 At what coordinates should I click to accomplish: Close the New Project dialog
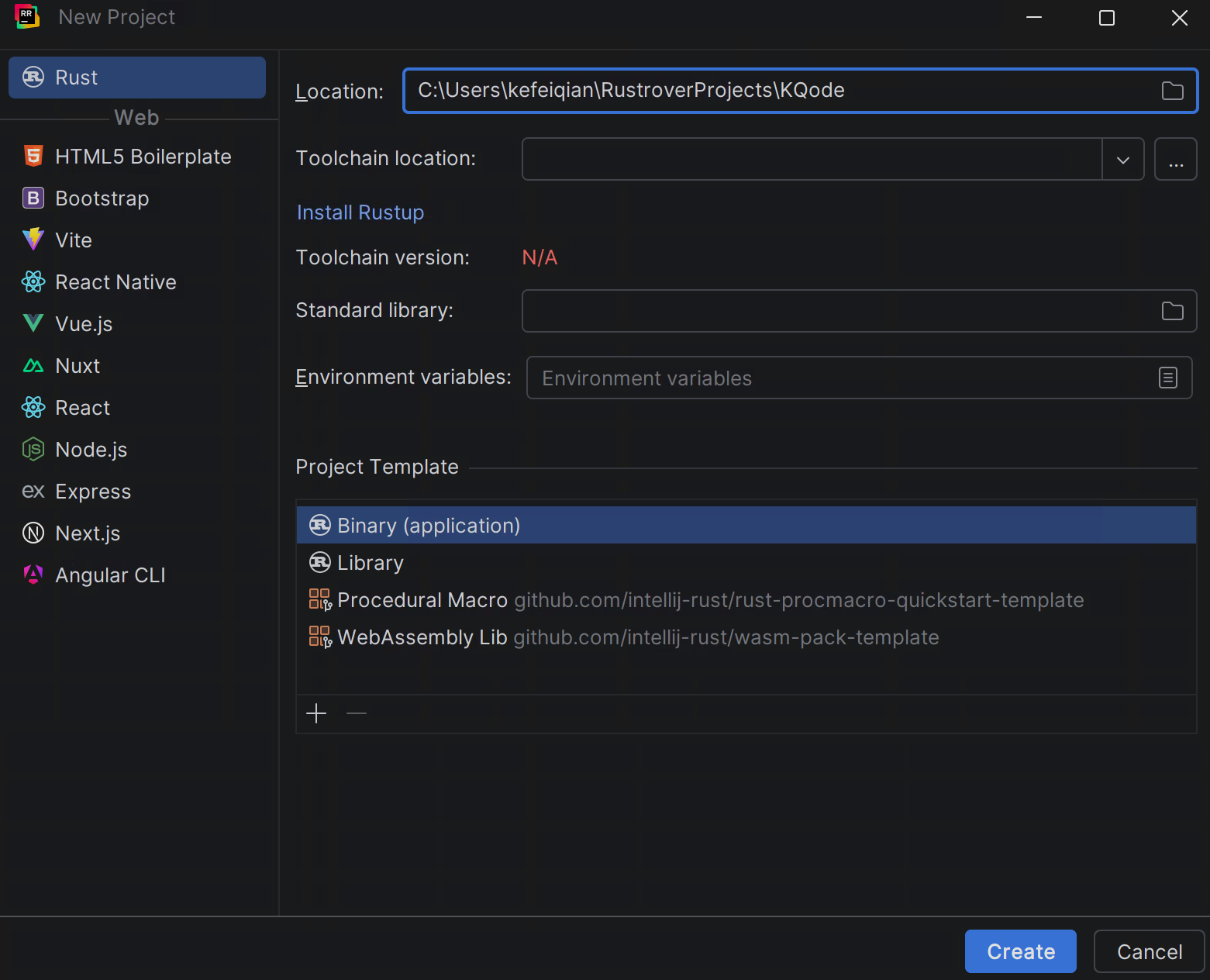tap(1180, 17)
